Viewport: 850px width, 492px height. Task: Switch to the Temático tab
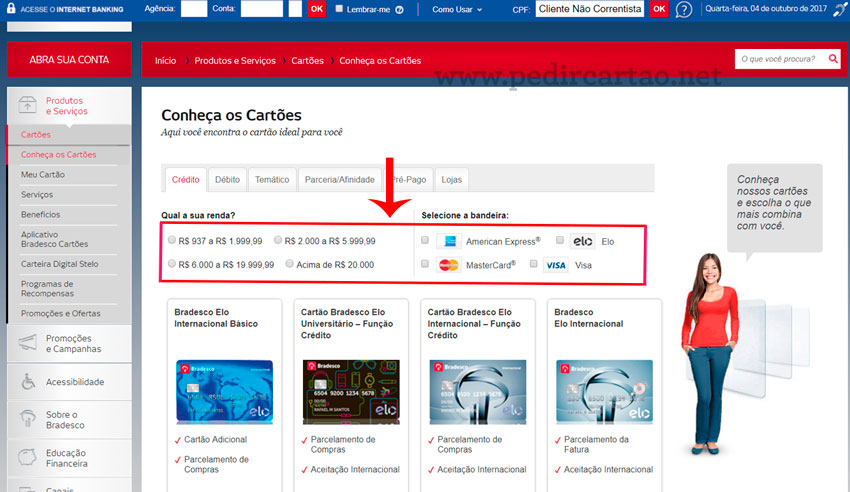pos(272,180)
